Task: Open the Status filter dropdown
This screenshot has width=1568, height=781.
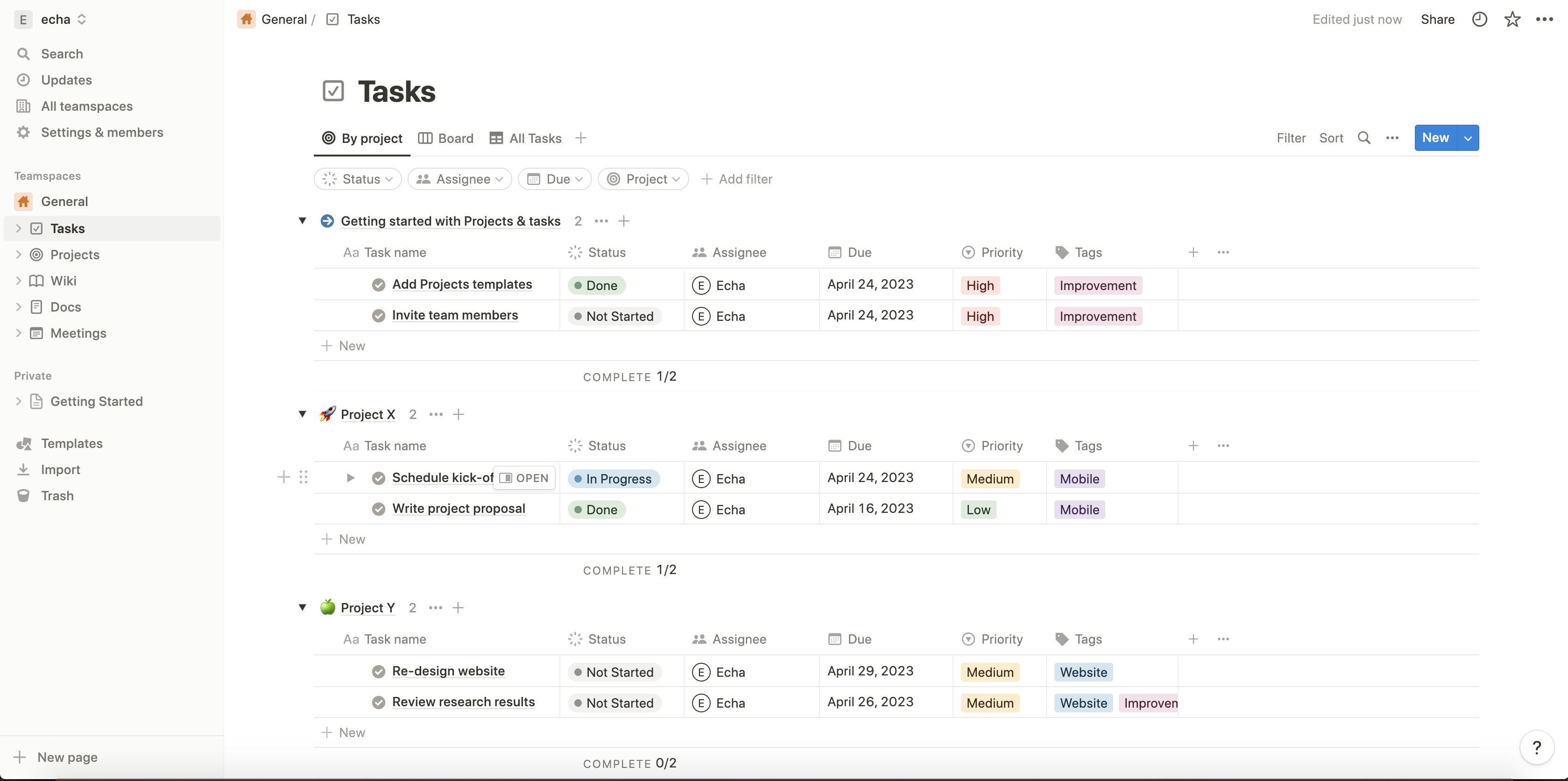Action: [x=358, y=179]
